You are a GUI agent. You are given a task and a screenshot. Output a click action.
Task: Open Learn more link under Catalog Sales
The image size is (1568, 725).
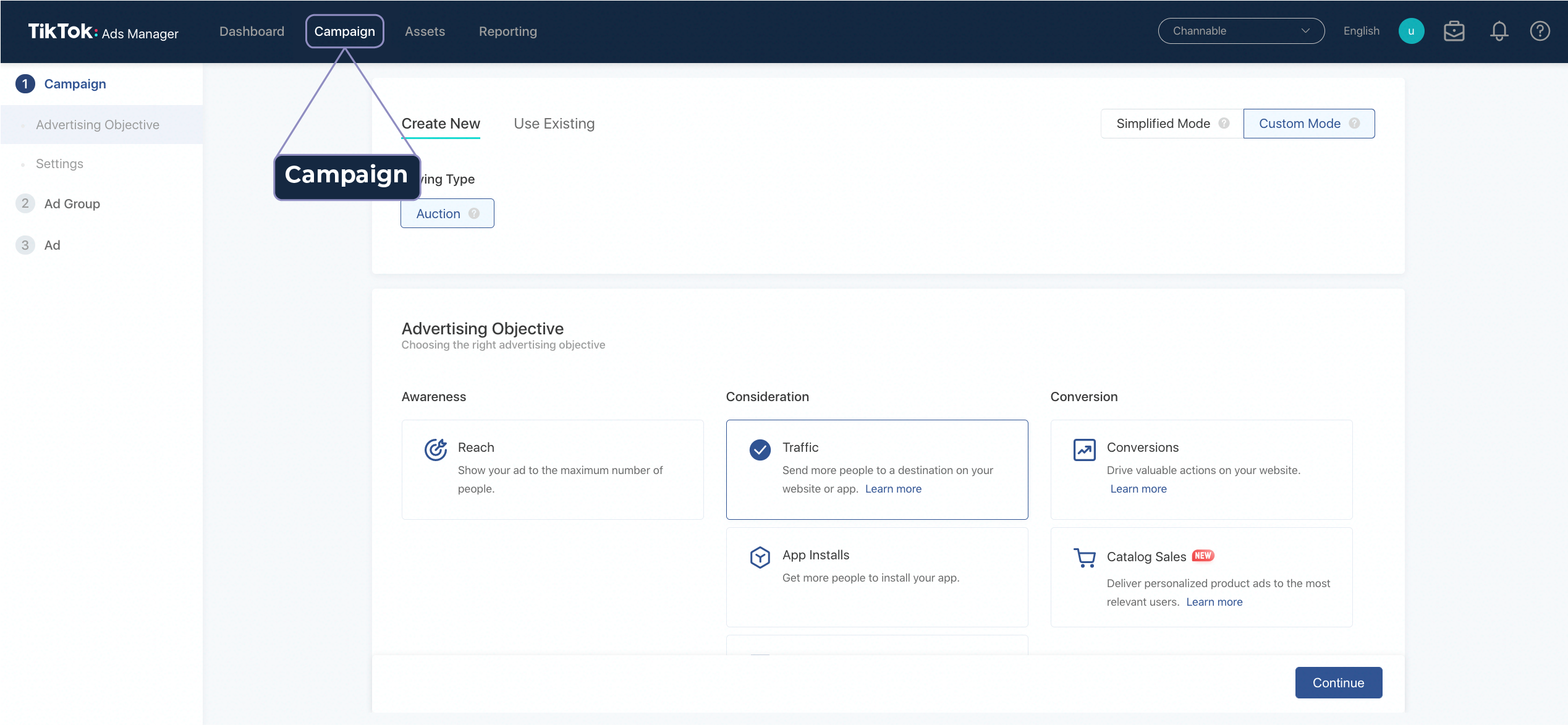[1214, 602]
